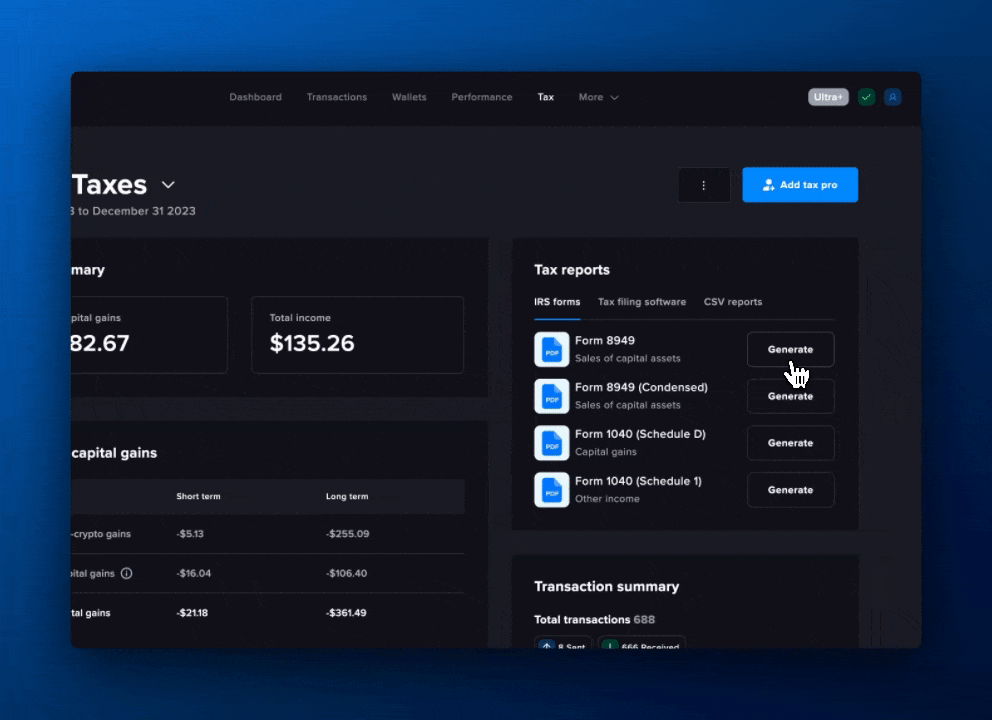Expand the Taxes year dropdown chevron
The image size is (992, 720).
tap(168, 185)
